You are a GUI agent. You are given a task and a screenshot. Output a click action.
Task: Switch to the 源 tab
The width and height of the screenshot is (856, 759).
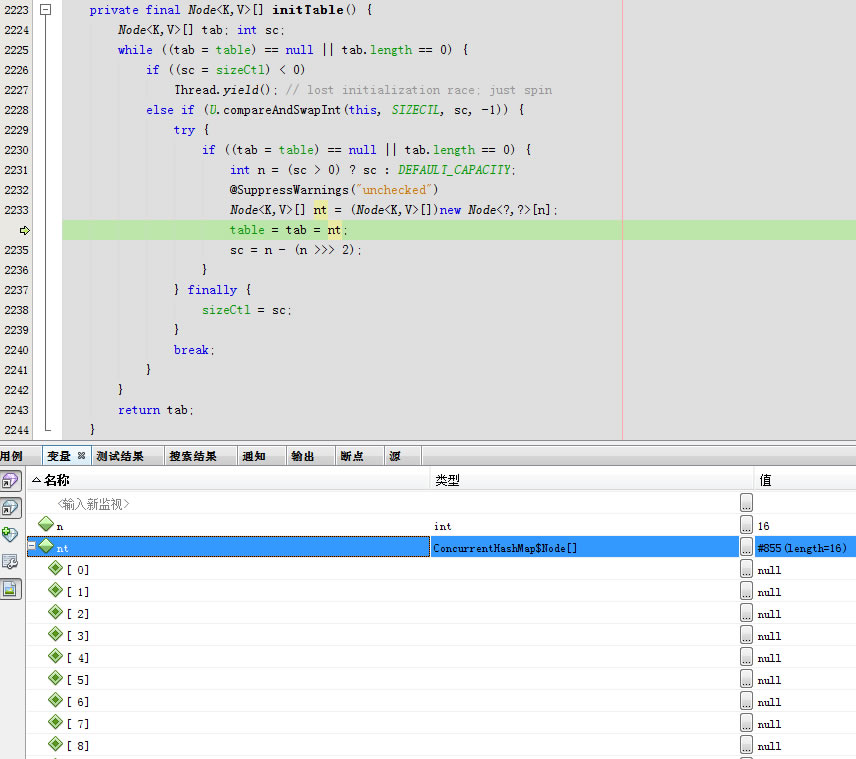click(395, 456)
